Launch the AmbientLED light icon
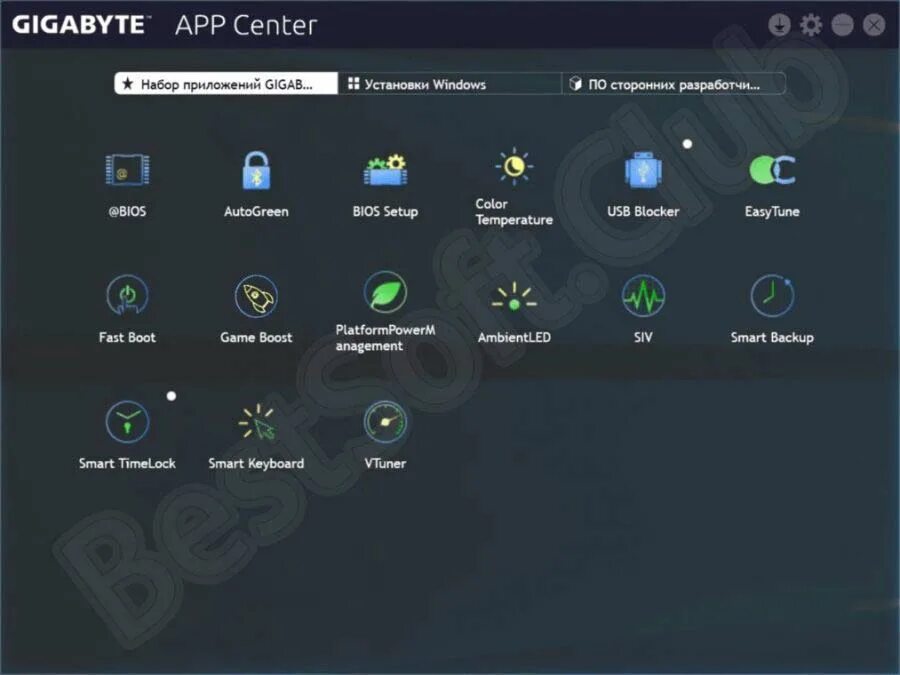This screenshot has height=675, width=900. (x=514, y=297)
